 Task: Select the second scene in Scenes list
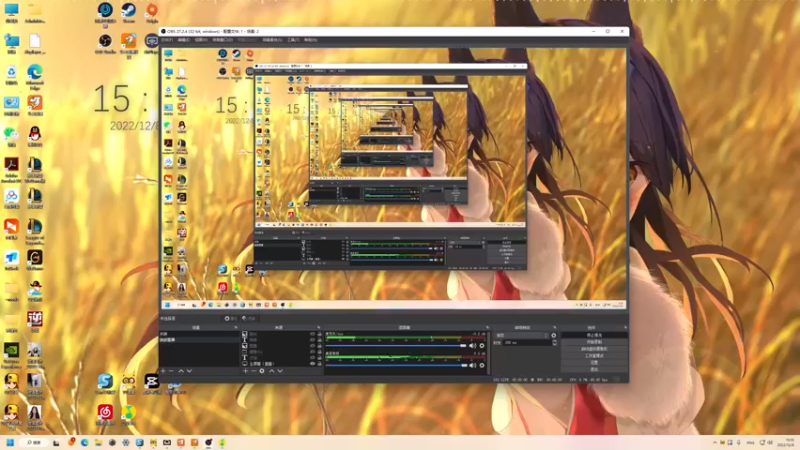[199, 340]
